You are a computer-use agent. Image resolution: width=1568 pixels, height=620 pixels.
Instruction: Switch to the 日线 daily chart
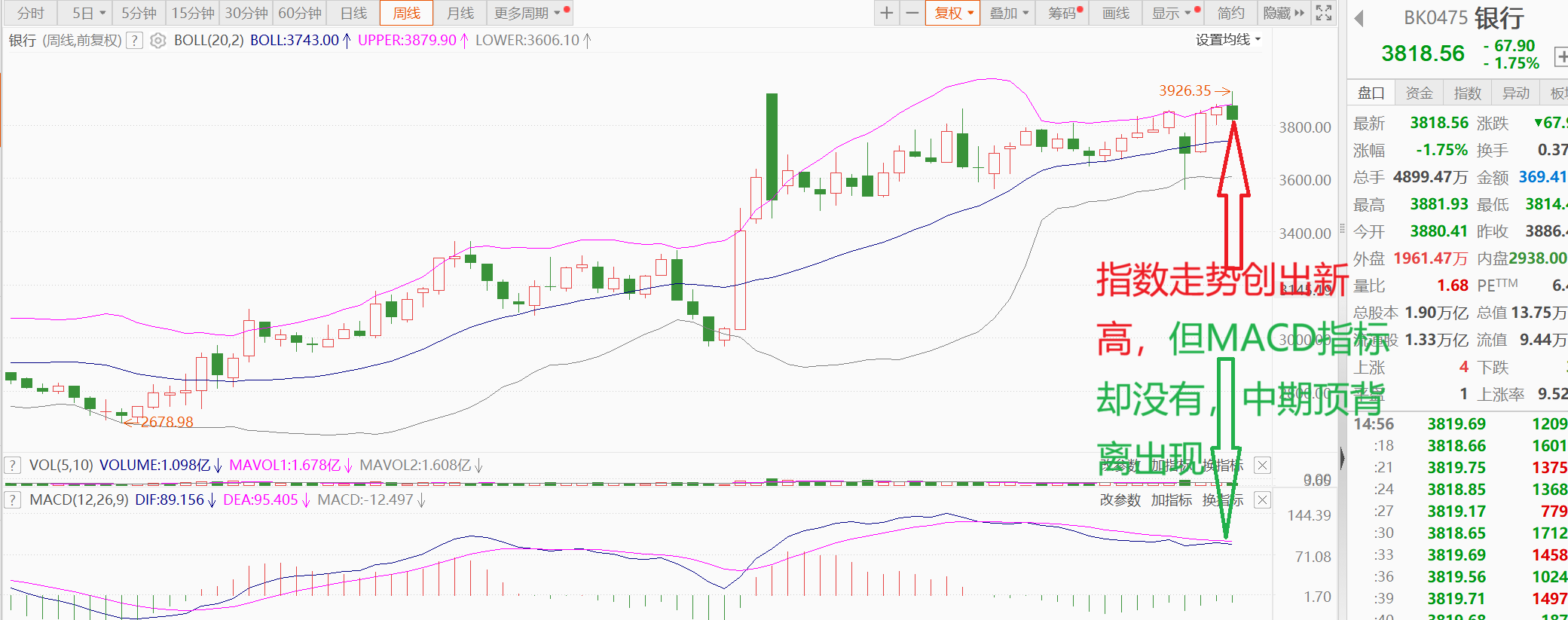(x=353, y=13)
